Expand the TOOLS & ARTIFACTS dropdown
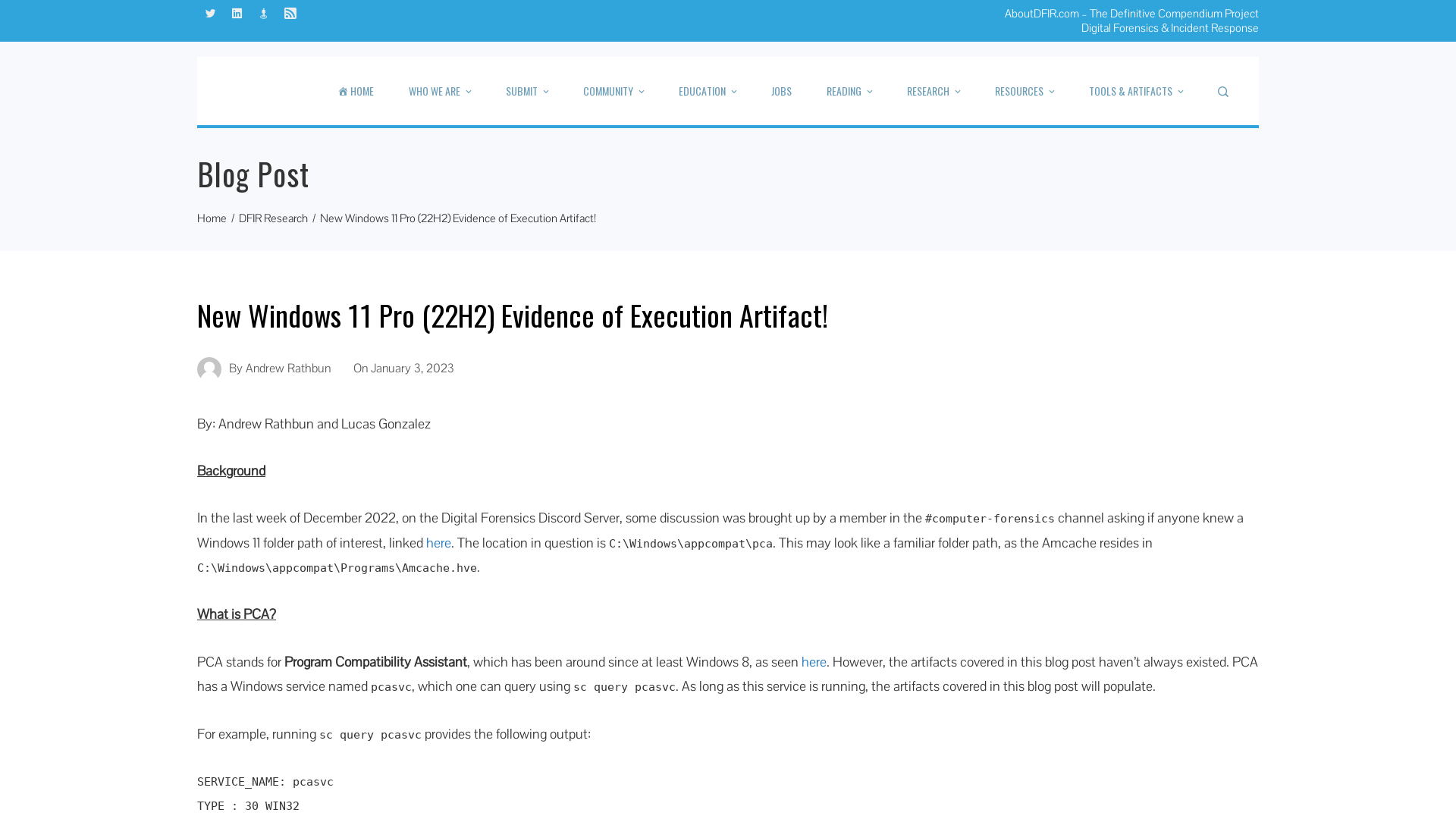The width and height of the screenshot is (1456, 819). tap(1136, 91)
